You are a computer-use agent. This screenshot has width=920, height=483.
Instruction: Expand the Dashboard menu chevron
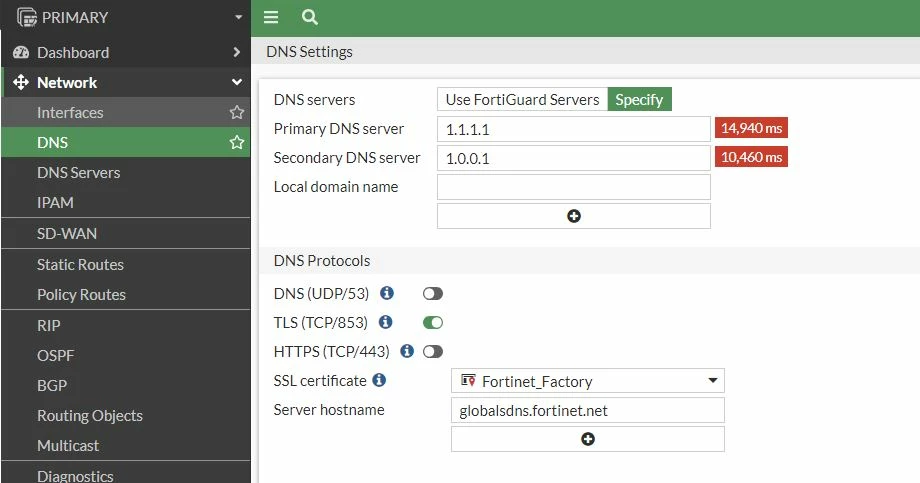click(x=236, y=52)
